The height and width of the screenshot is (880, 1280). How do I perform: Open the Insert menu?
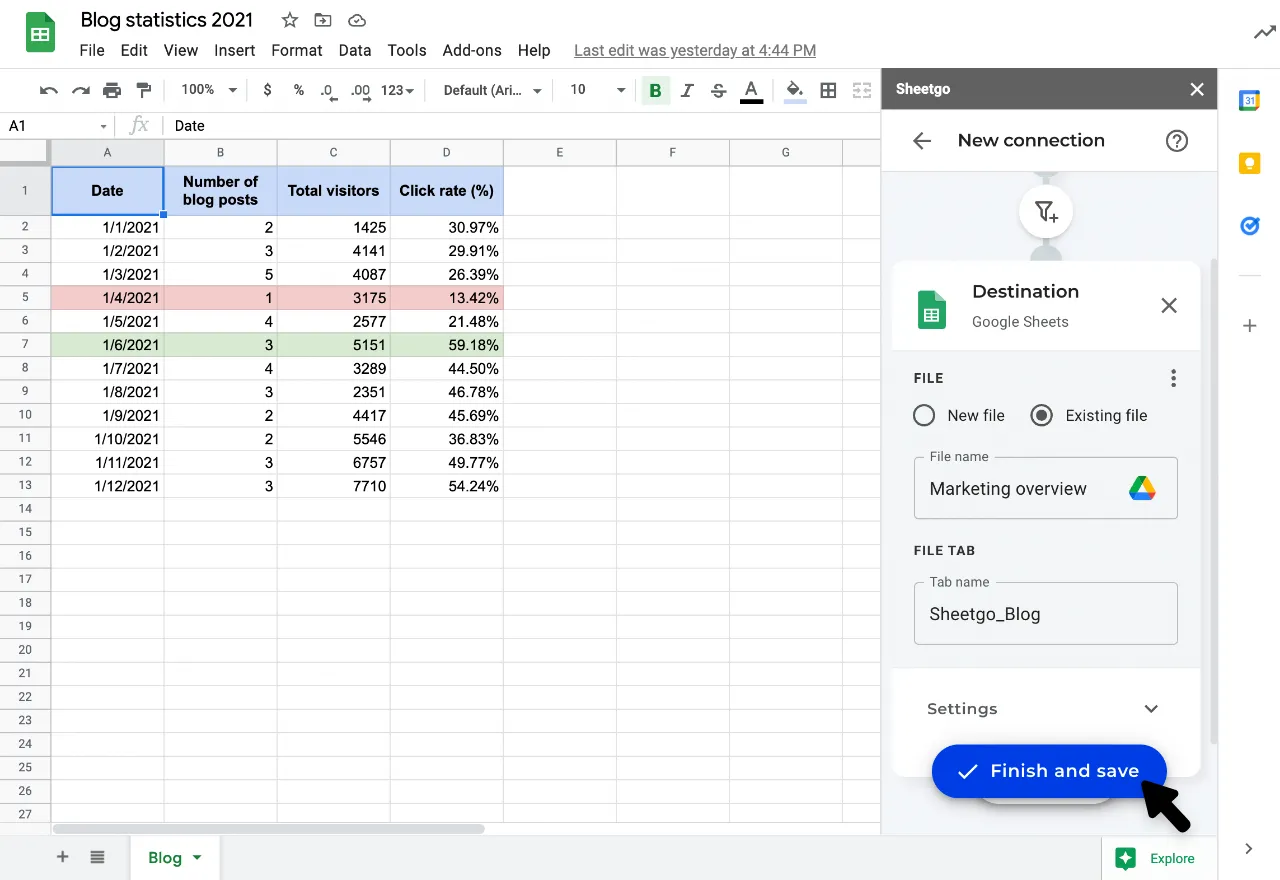point(235,50)
